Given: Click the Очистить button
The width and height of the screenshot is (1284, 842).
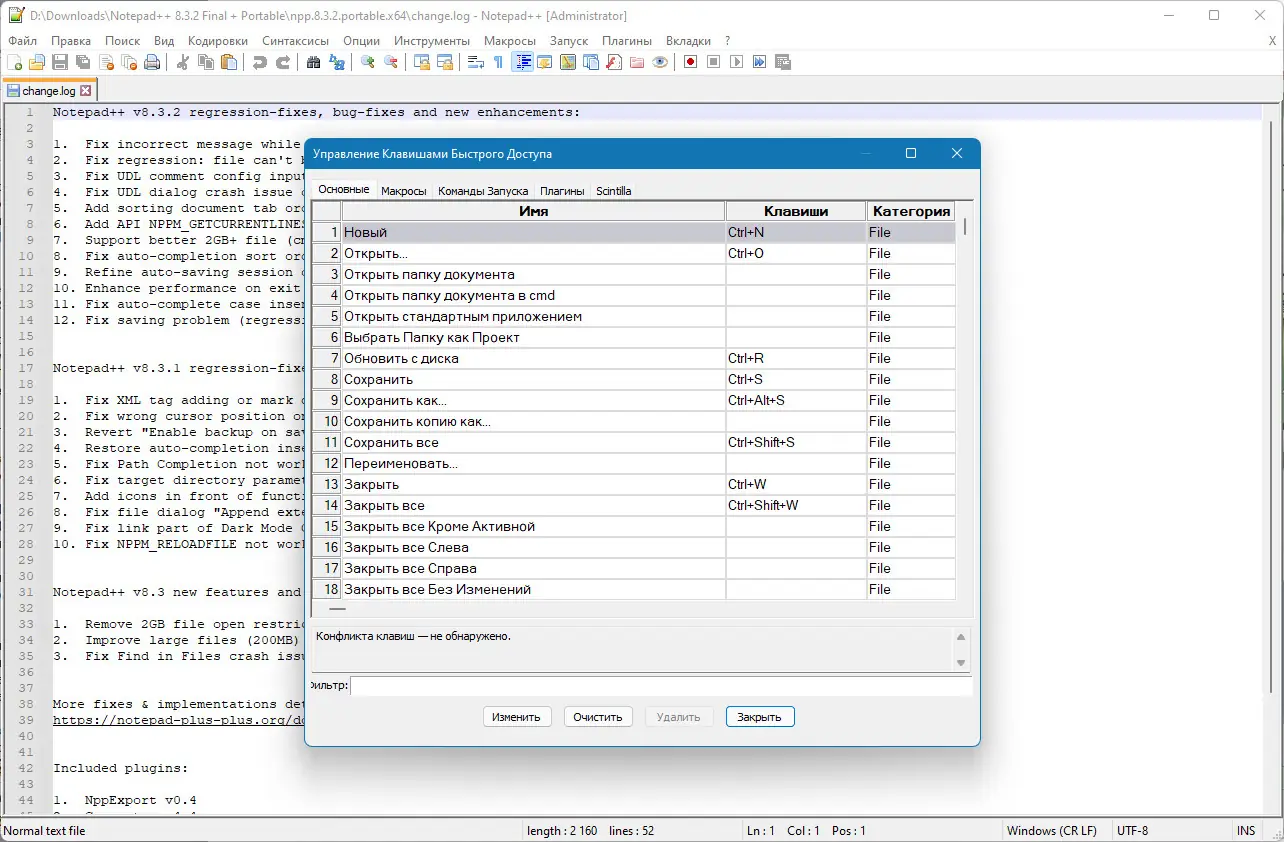Looking at the screenshot, I should (598, 717).
